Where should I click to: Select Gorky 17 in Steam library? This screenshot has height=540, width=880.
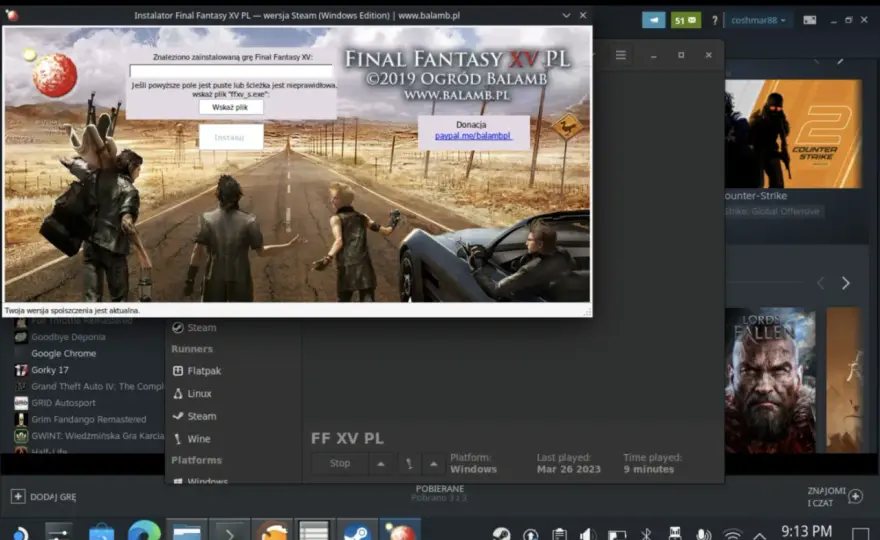[50, 370]
